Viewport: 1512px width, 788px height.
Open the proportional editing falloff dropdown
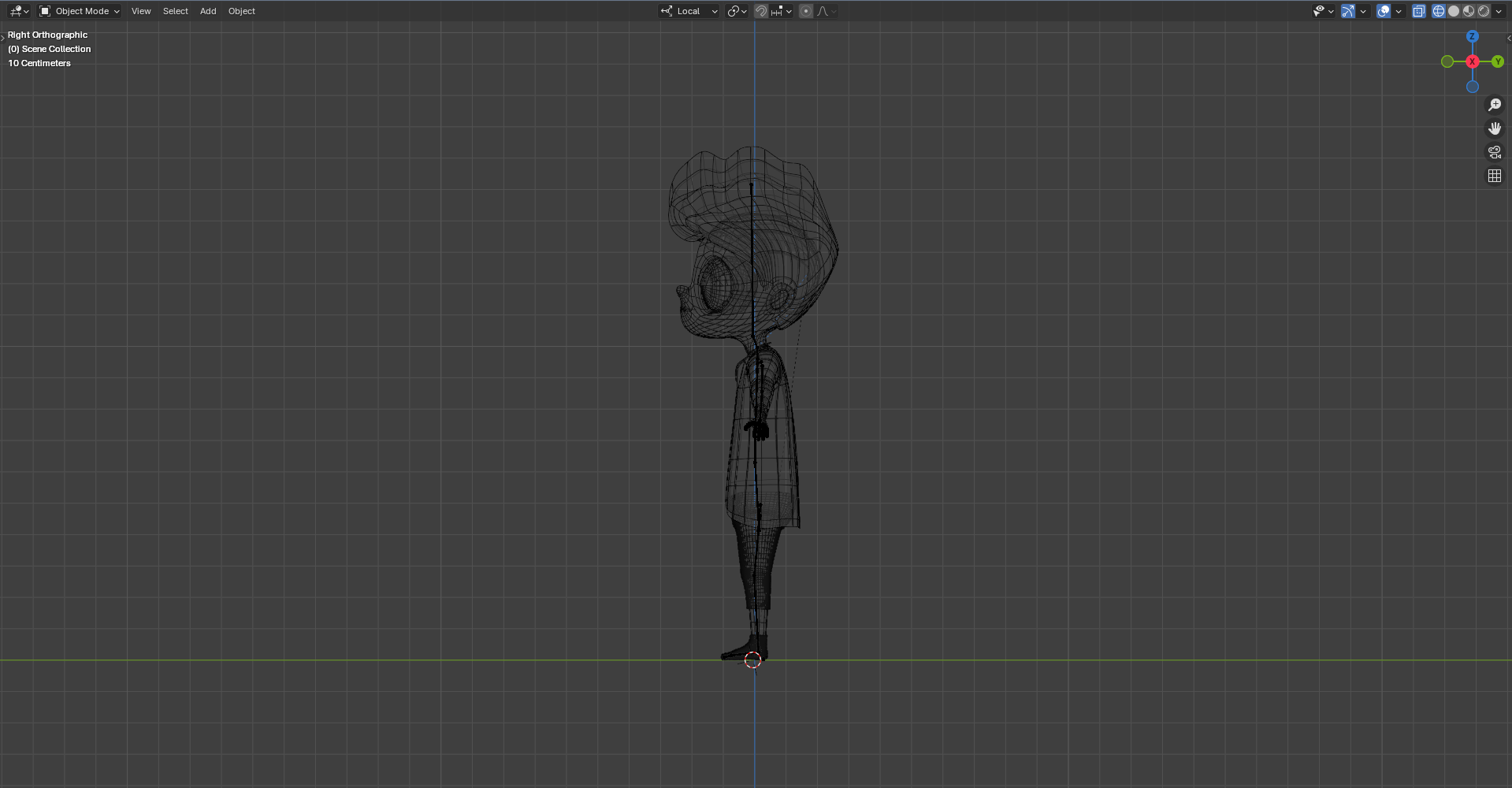point(827,11)
